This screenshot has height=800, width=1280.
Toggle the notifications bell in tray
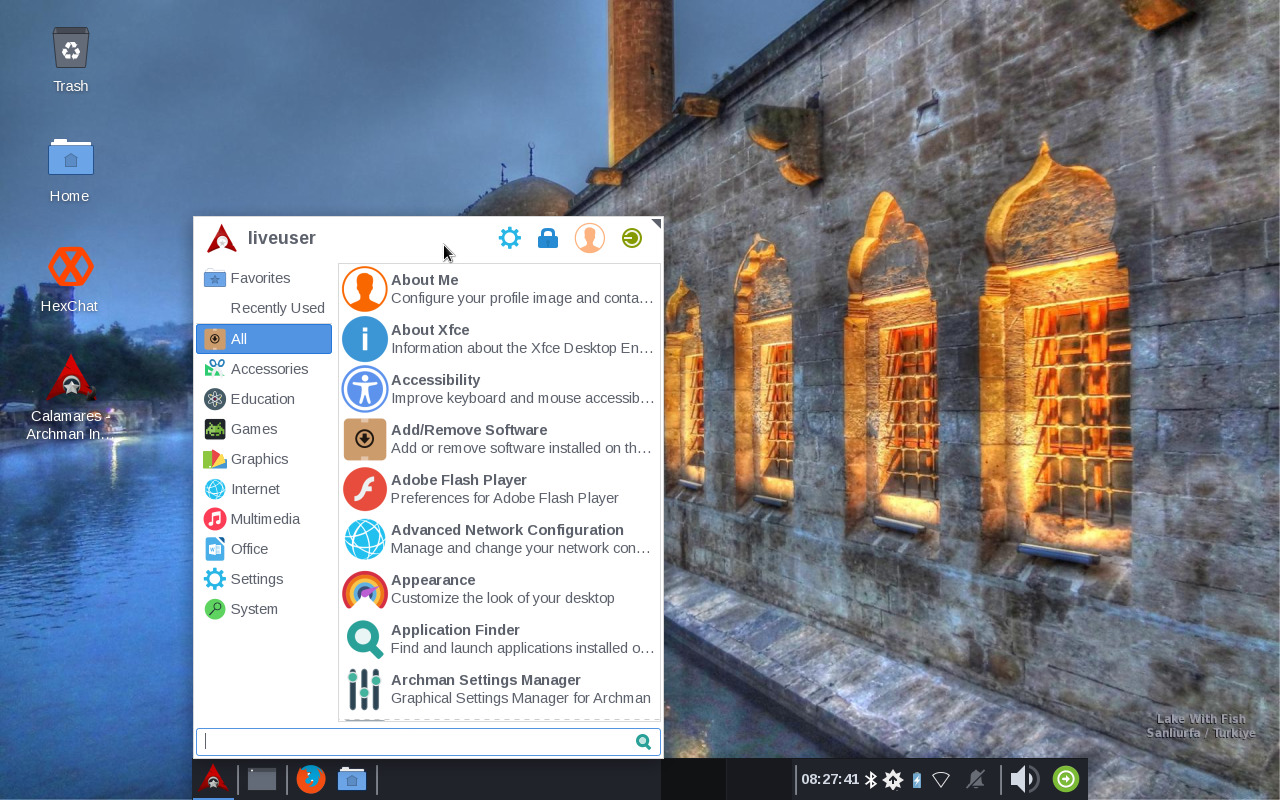click(x=976, y=779)
